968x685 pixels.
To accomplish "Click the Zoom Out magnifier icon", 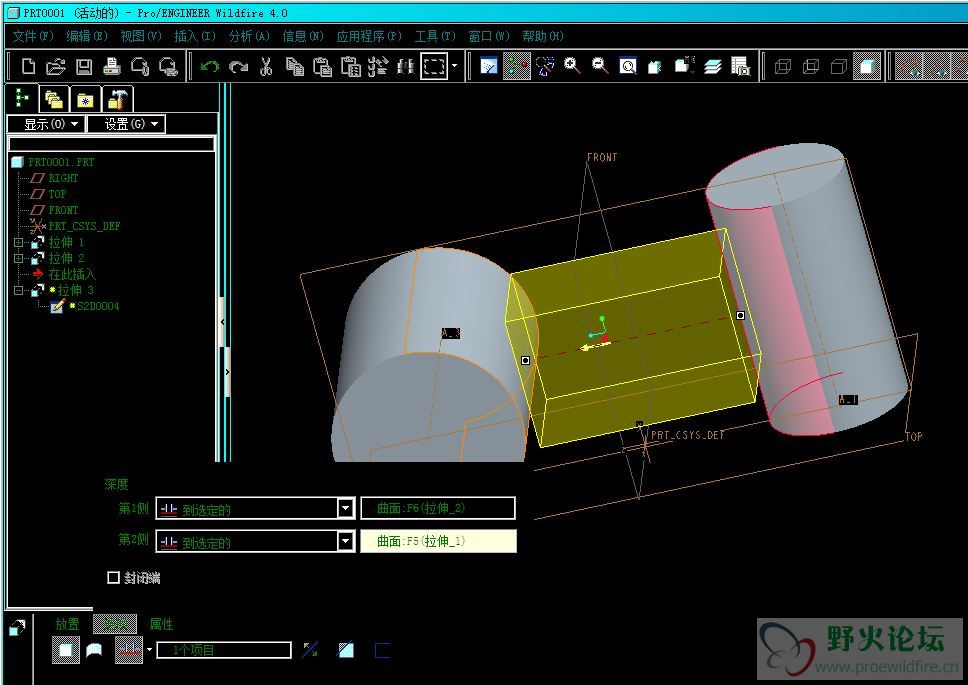I will pyautogui.click(x=600, y=66).
